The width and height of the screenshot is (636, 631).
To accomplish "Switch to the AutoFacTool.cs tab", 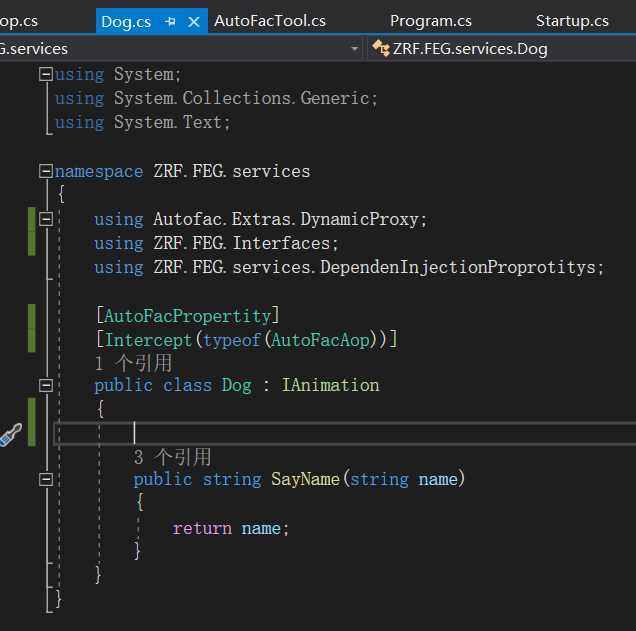I will (x=270, y=21).
